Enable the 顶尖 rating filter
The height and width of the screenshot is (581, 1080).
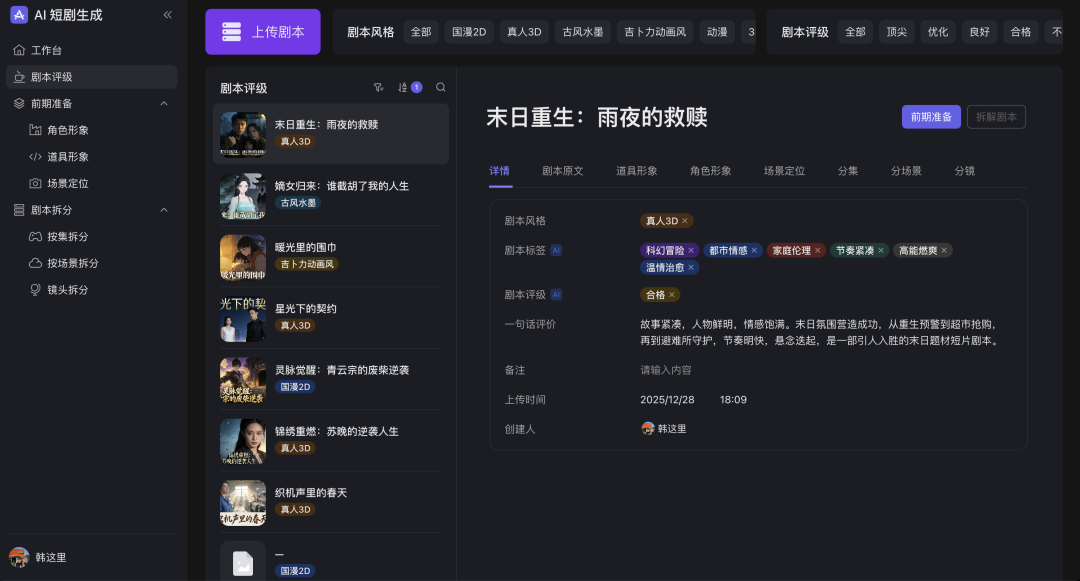coord(895,31)
